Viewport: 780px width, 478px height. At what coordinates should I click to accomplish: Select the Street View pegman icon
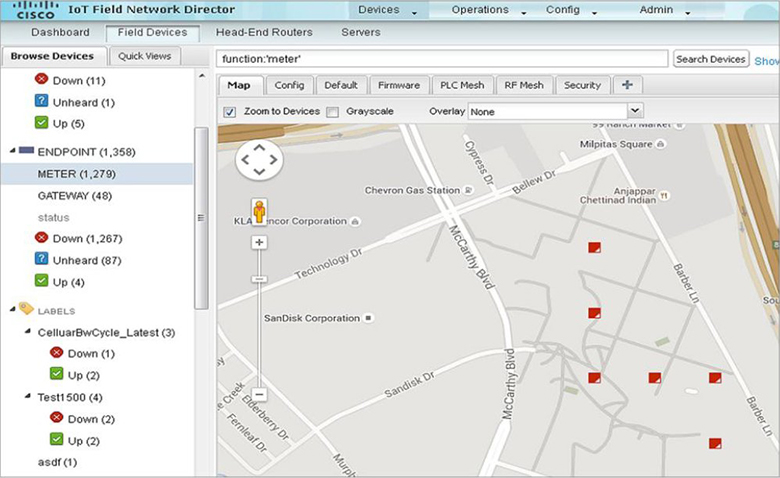click(x=259, y=212)
